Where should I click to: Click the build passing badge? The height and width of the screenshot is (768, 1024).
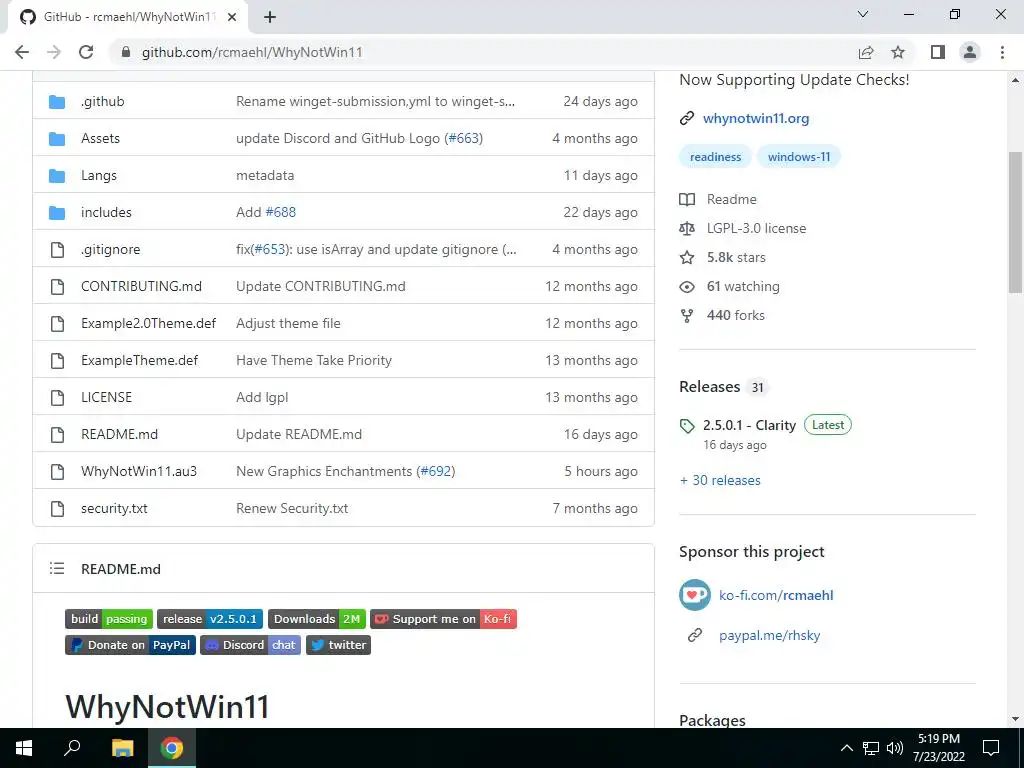(109, 619)
